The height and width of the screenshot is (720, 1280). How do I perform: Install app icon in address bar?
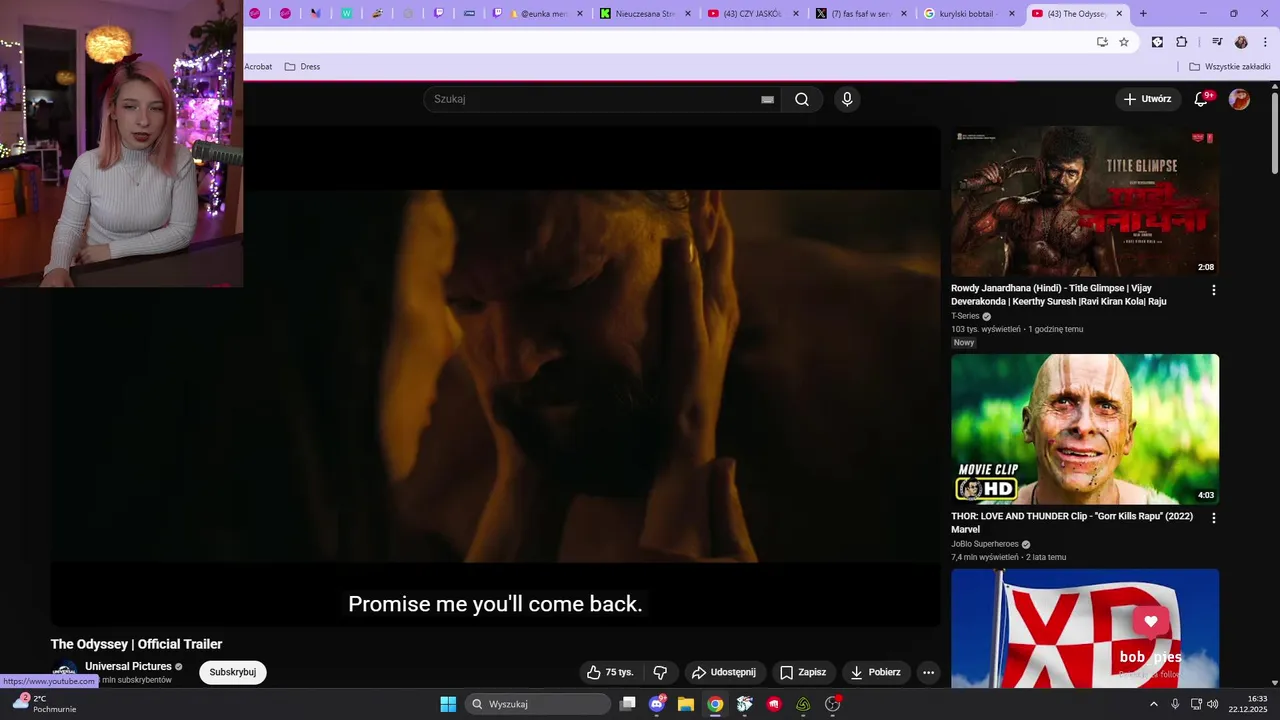(1102, 42)
